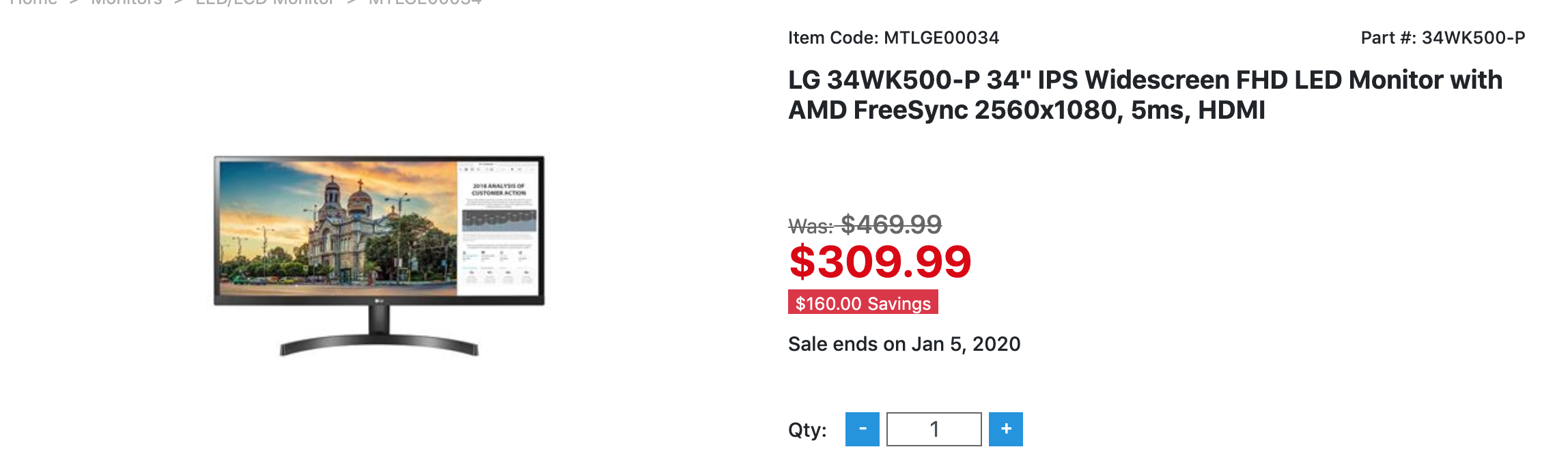Screen dimensions: 1568x475
Task: Click the LG 34WK500-P product title
Action: point(1145,95)
